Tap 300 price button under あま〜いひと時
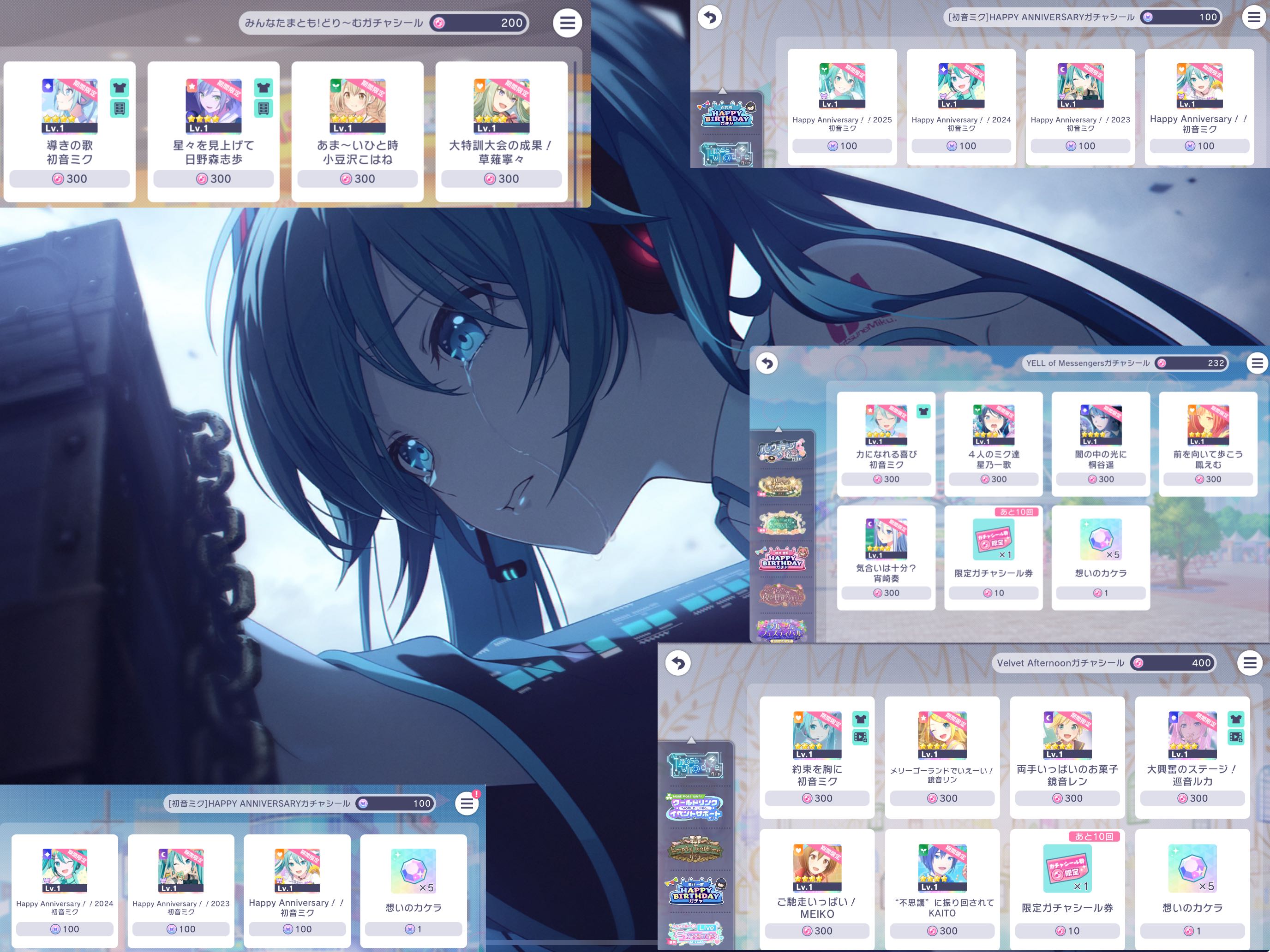 [357, 179]
